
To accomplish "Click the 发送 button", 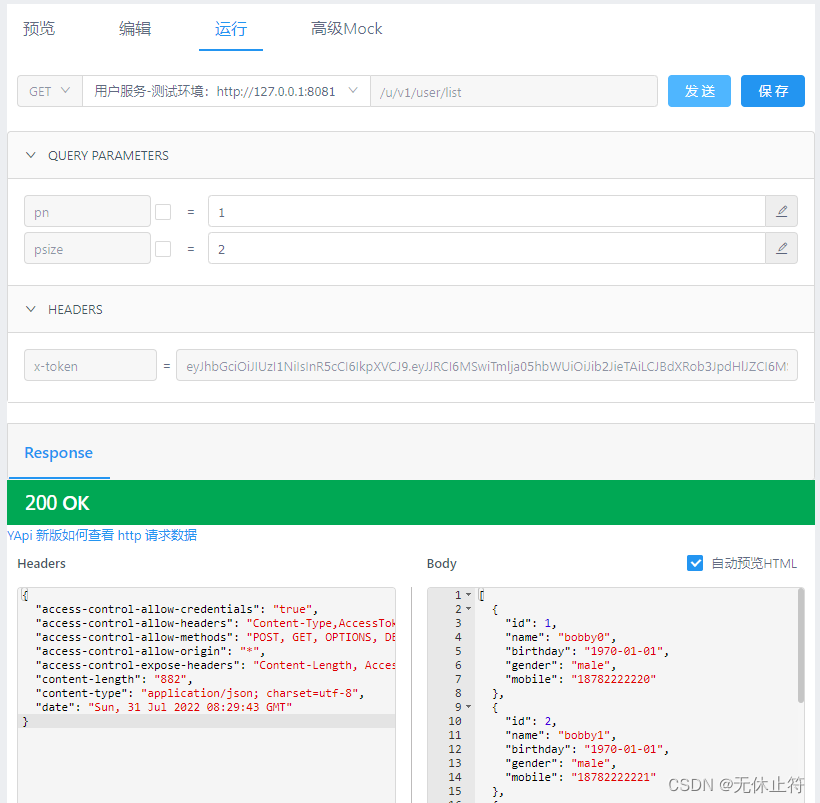I will click(699, 91).
